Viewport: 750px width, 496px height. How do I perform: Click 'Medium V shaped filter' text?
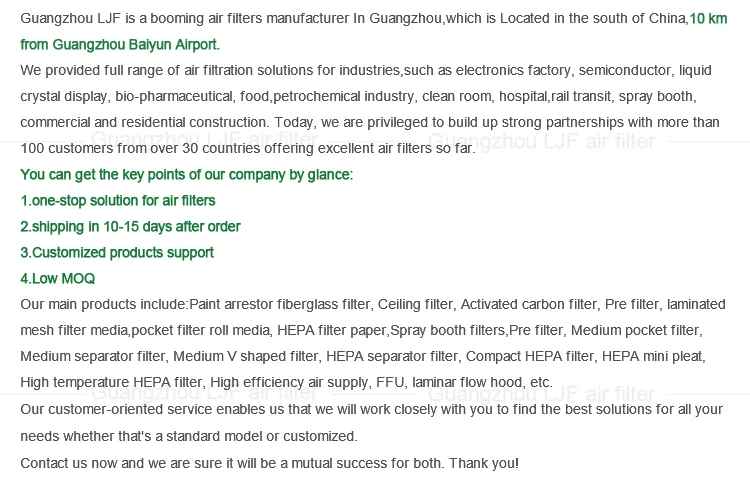pyautogui.click(x=246, y=356)
